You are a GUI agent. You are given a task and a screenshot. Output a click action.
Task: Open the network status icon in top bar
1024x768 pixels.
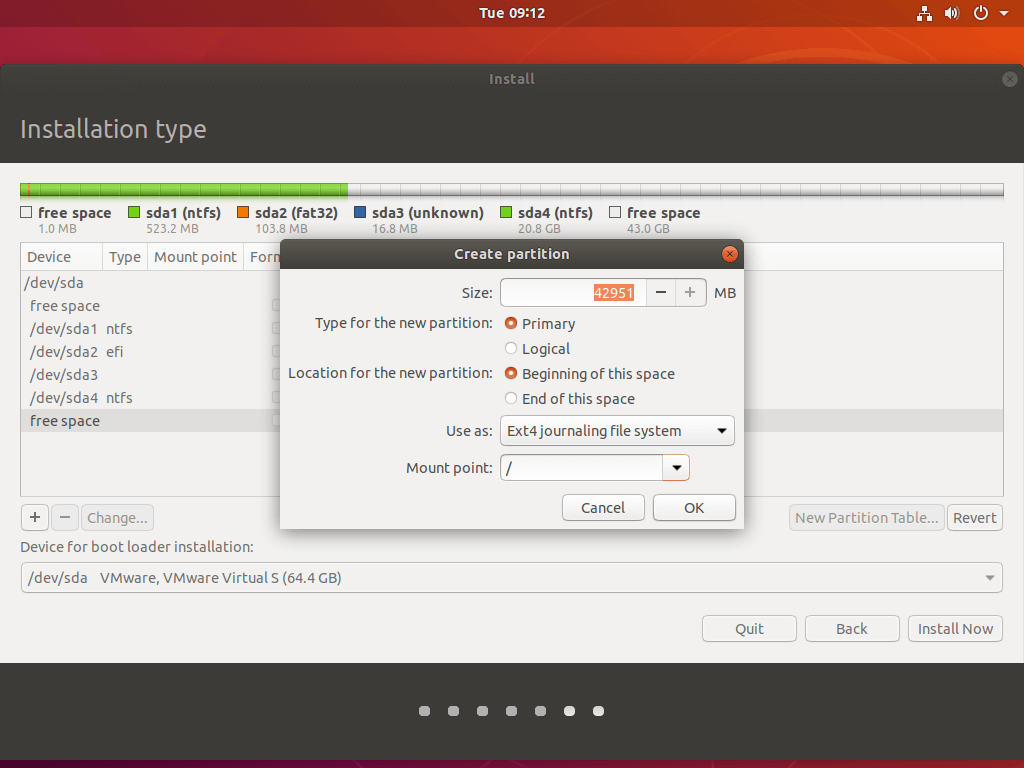click(924, 13)
